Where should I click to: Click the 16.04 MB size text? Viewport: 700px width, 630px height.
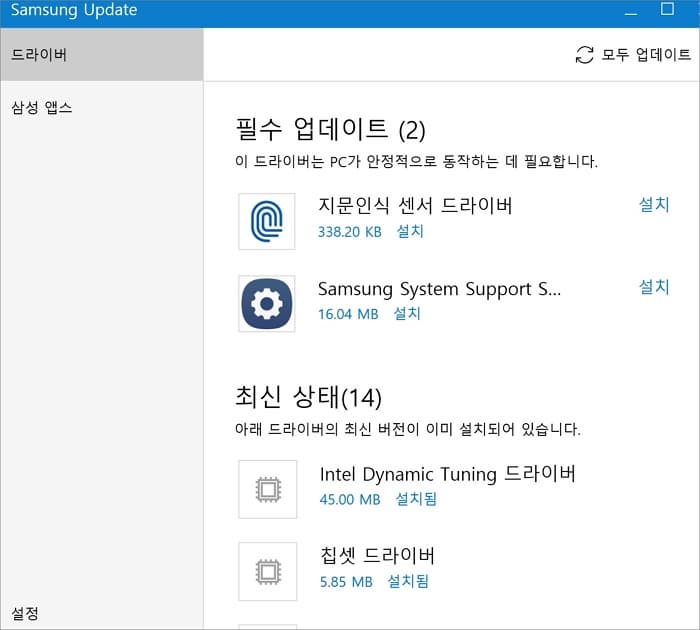348,314
